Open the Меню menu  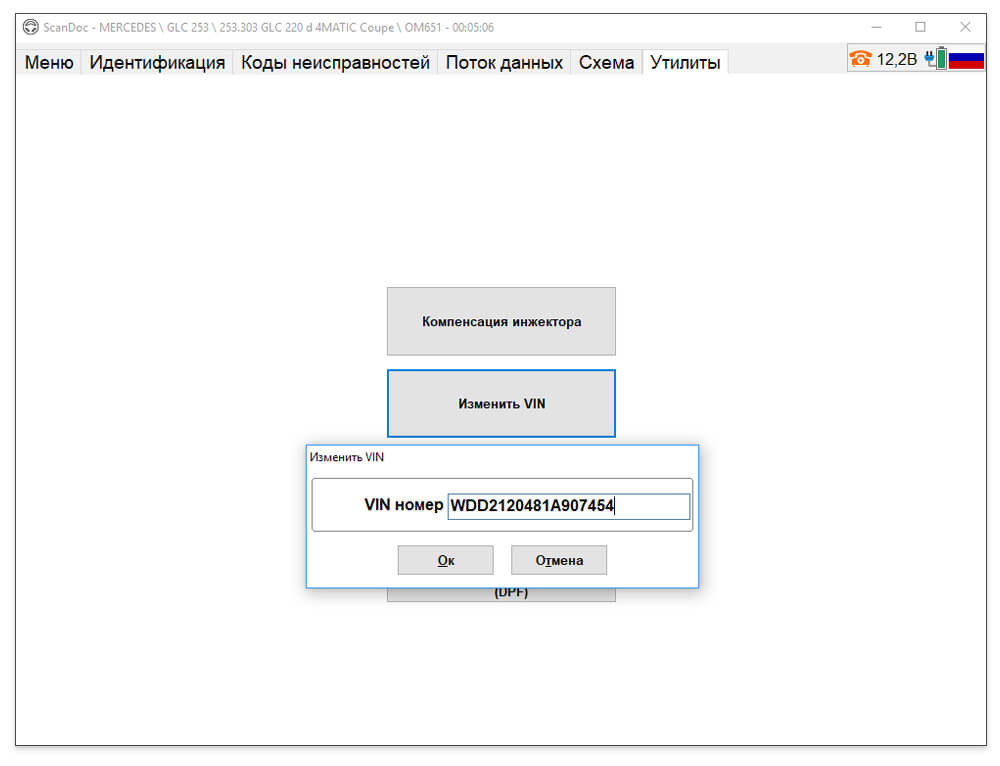(x=49, y=63)
